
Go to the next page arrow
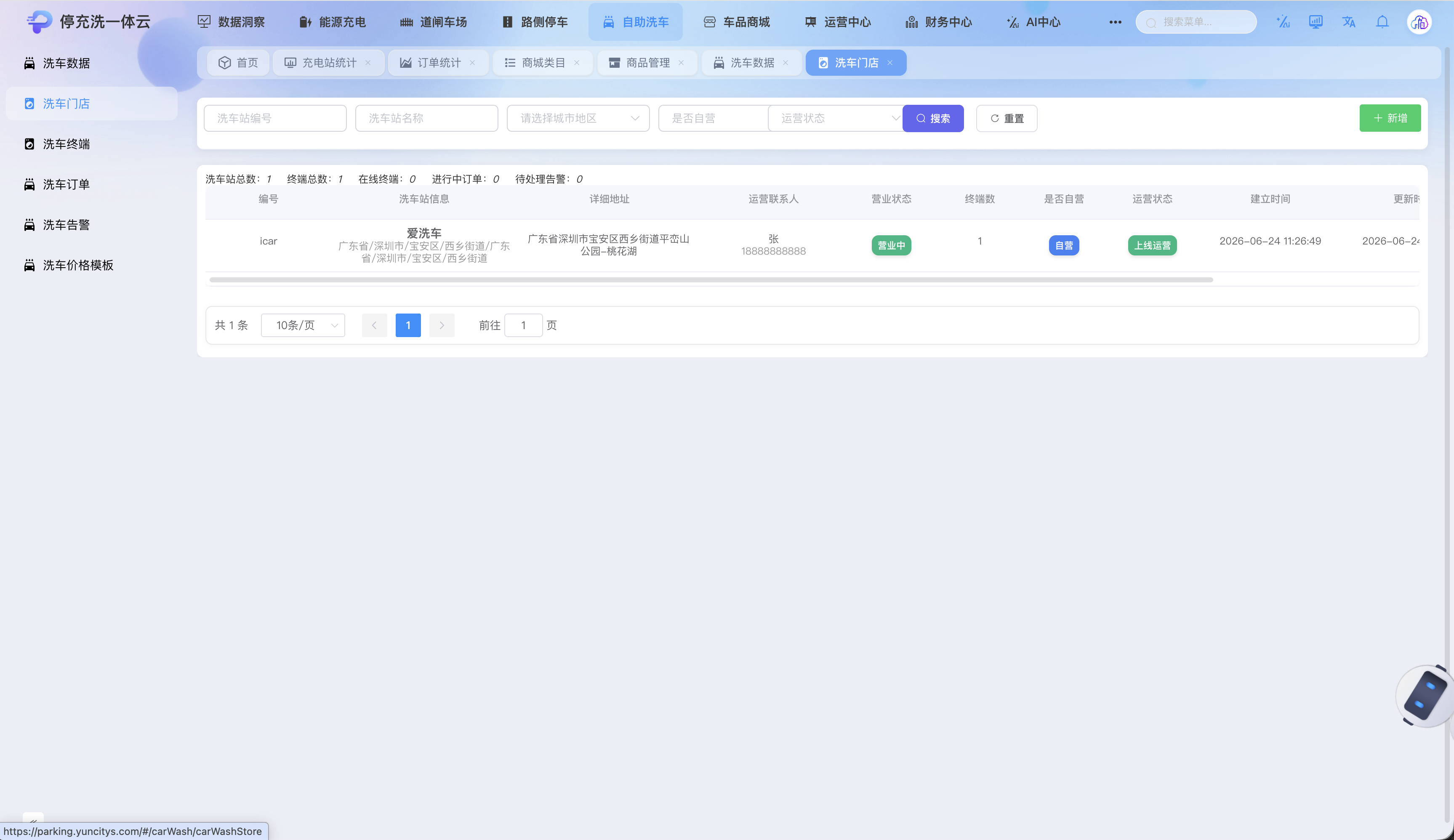(x=442, y=325)
